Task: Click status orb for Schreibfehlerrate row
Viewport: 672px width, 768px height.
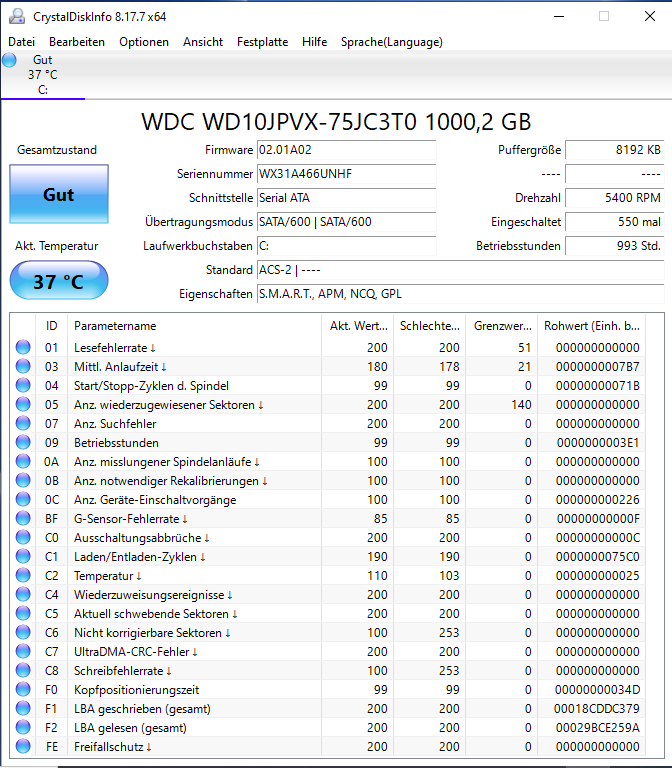Action: click(23, 671)
